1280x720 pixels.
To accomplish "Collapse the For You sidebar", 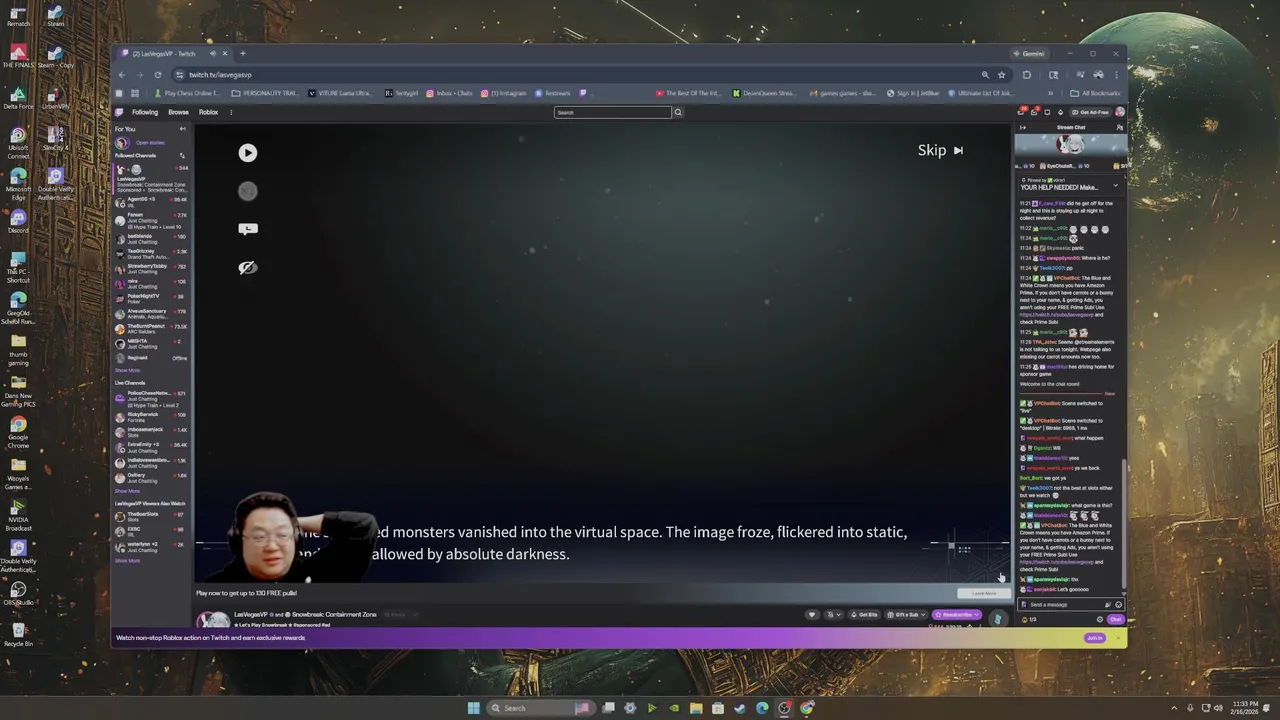I will click(x=182, y=129).
